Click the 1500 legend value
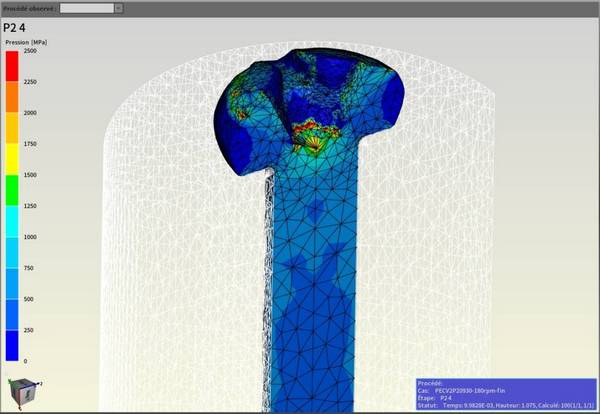 coord(30,175)
